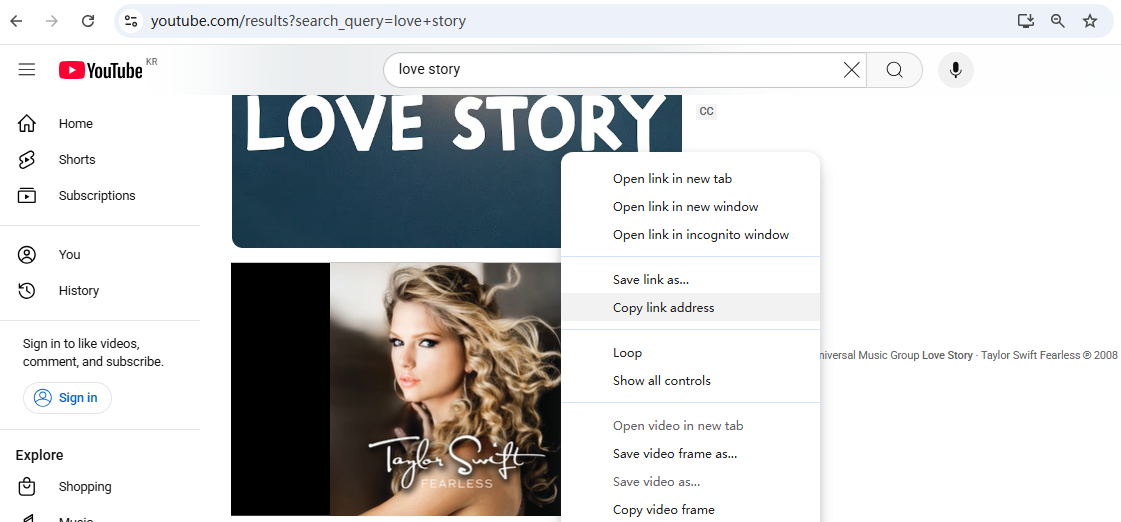This screenshot has height=522, width=1121.
Task: Click the Subscriptions icon in sidebar
Action: (26, 195)
